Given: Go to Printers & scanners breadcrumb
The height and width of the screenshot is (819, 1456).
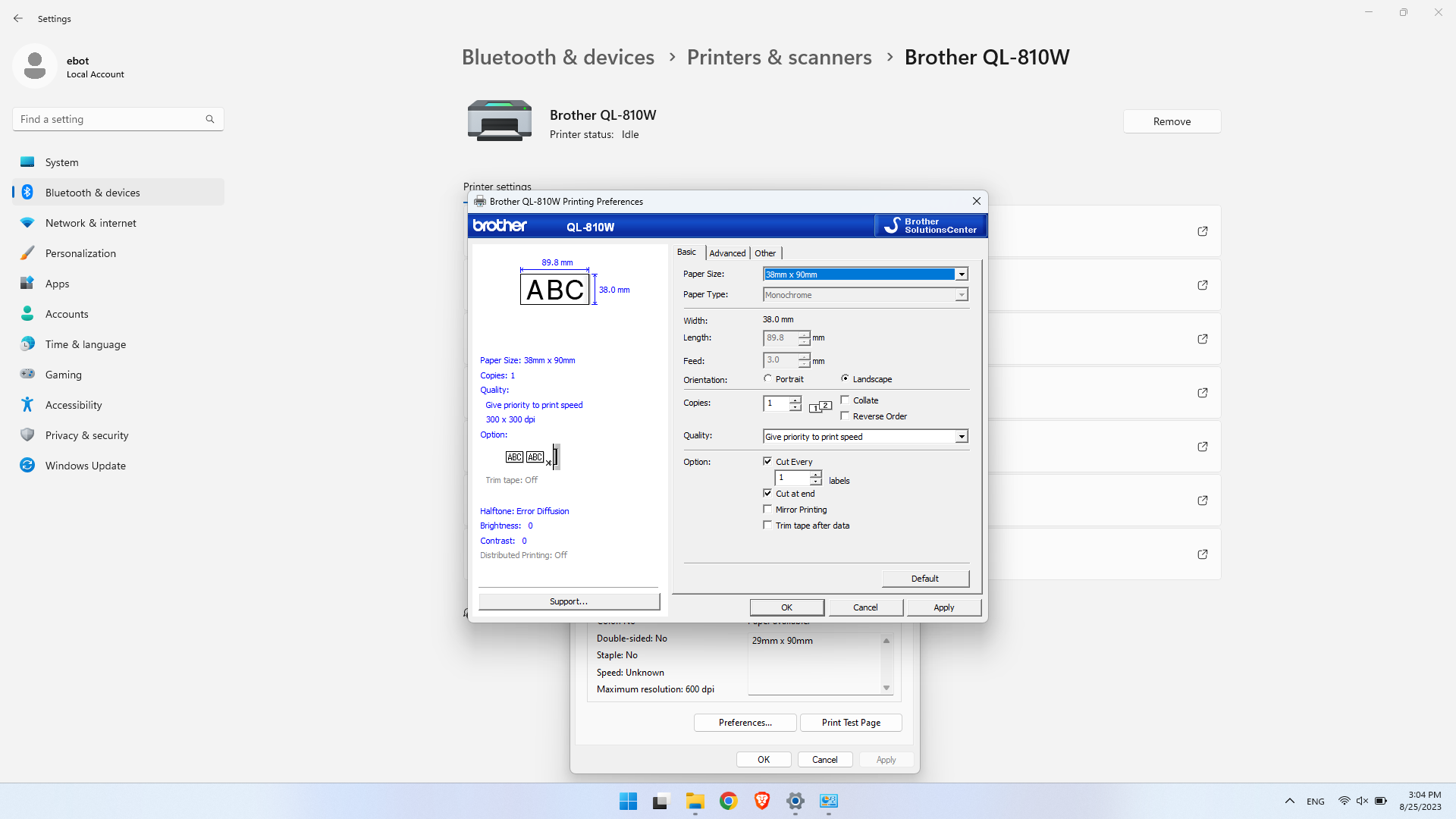Looking at the screenshot, I should (x=779, y=57).
